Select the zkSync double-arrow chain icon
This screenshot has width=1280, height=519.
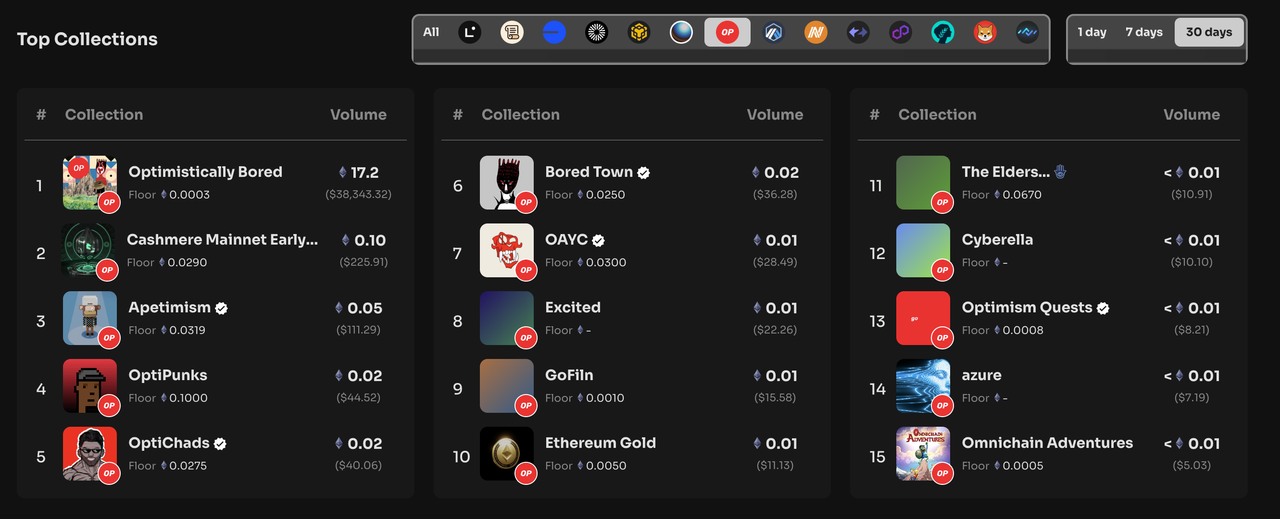(x=858, y=33)
